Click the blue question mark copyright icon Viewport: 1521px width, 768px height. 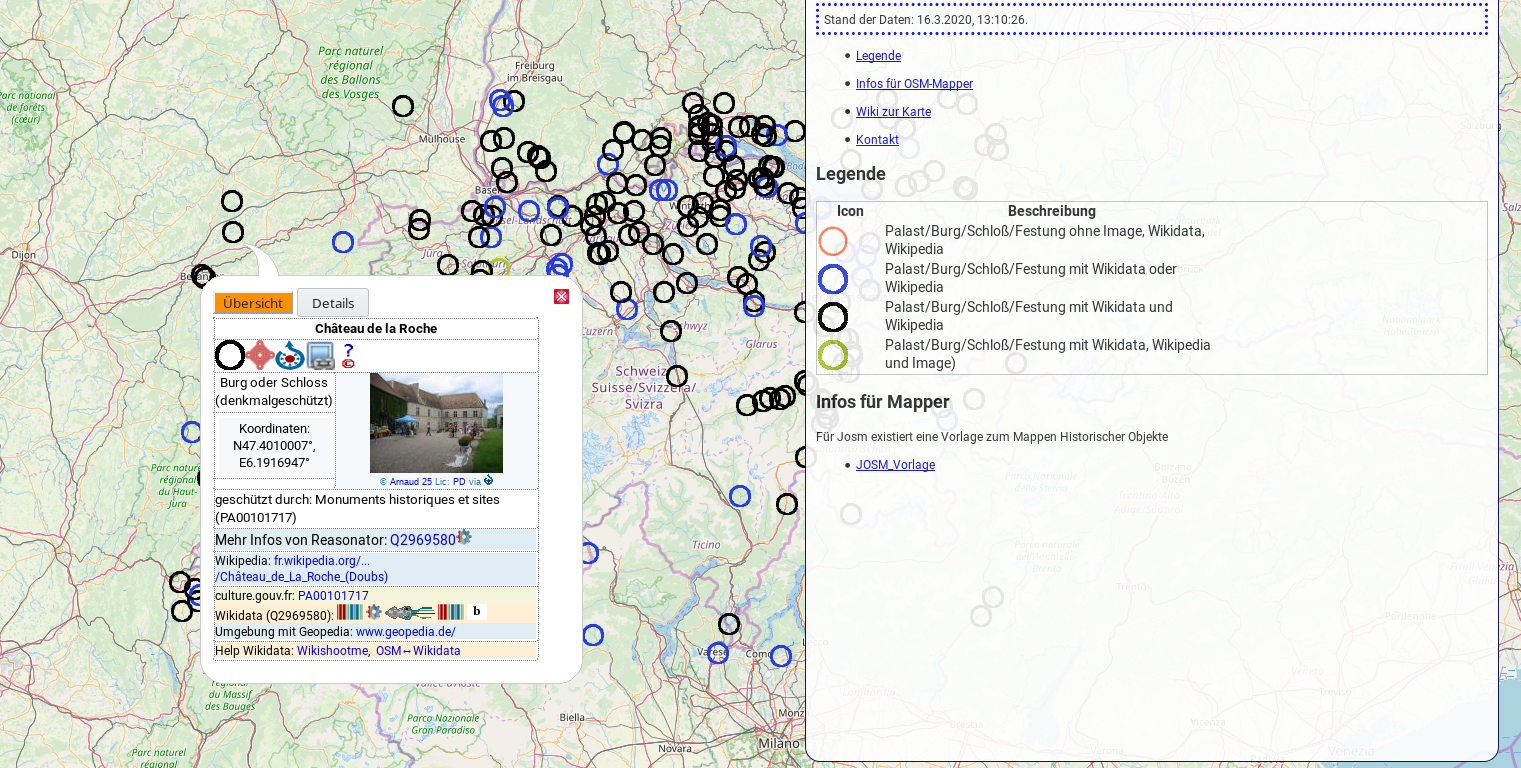coord(348,355)
